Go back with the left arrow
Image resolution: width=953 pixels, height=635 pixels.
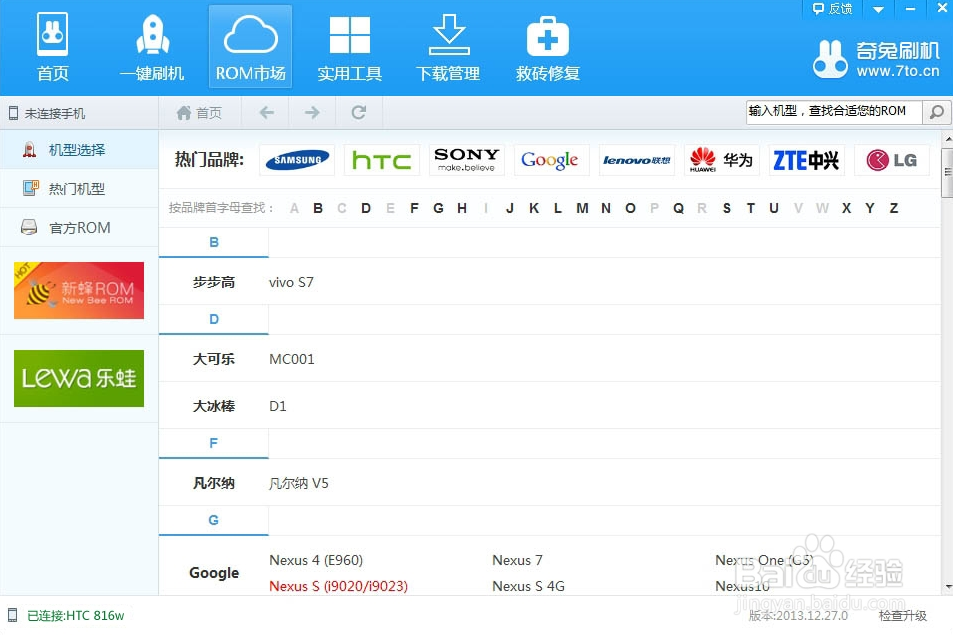(x=266, y=112)
